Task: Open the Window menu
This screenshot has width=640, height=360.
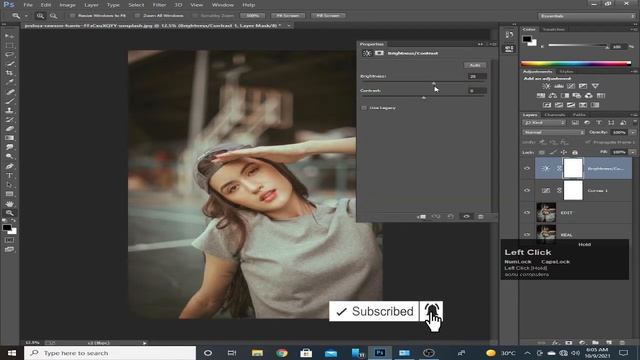Action: click(222, 5)
